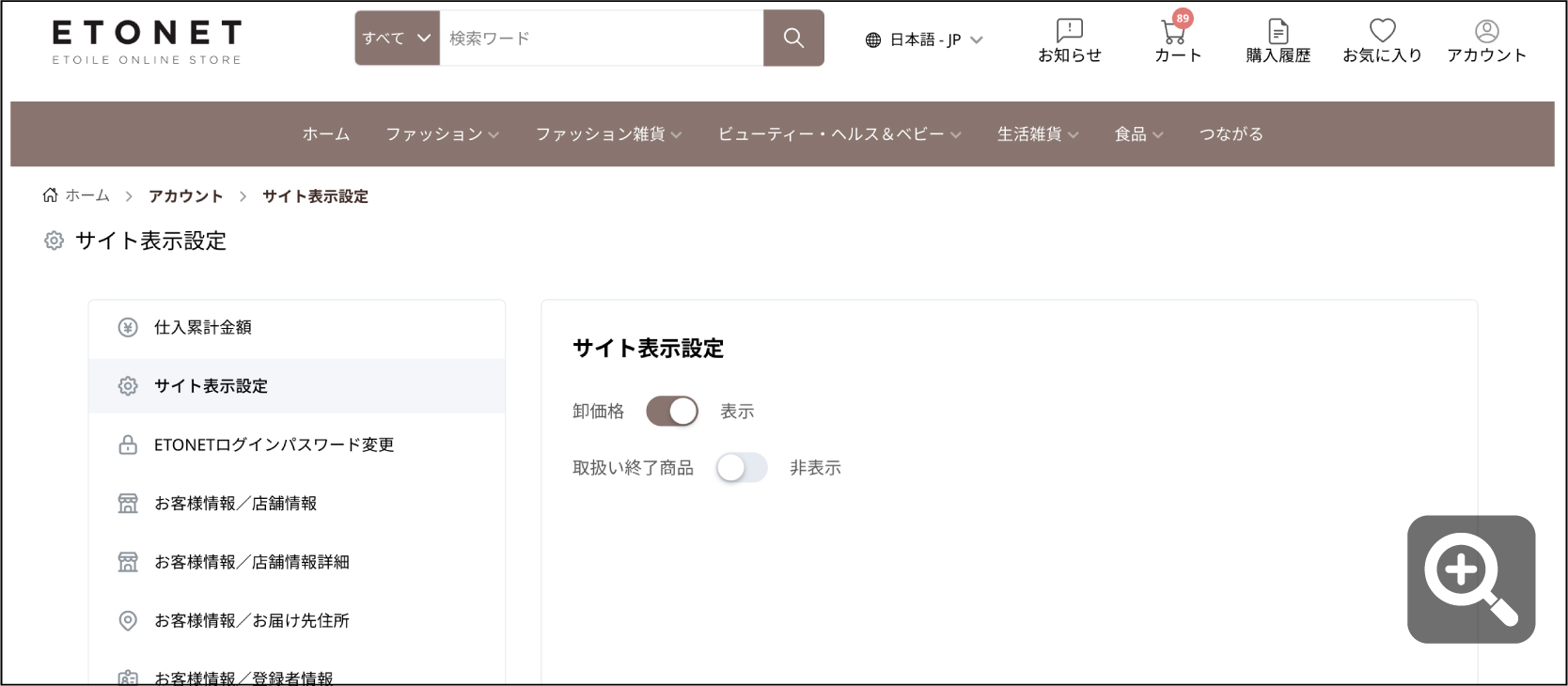
Task: Enable the 取扱い終了商品 switch
Action: (x=742, y=467)
